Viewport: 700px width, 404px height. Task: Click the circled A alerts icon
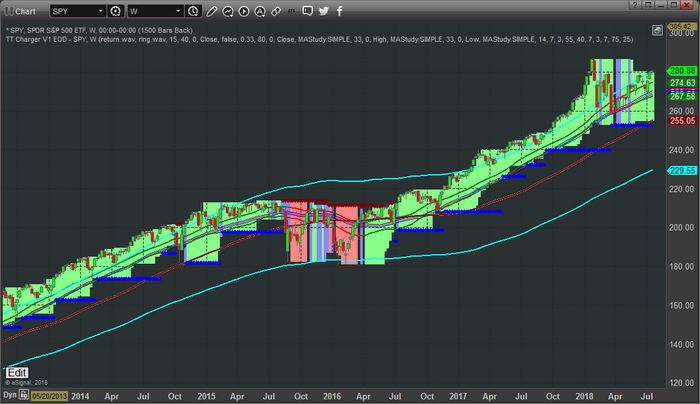tap(261, 12)
